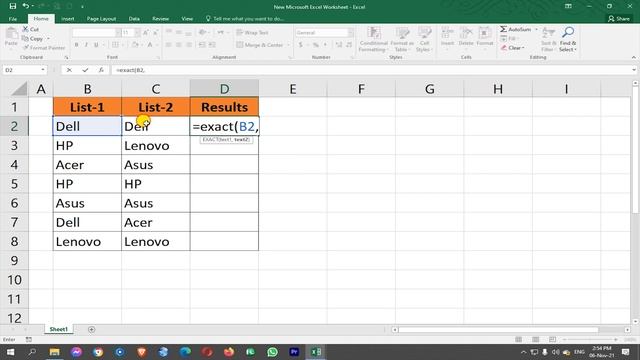This screenshot has width=640, height=360.
Task: Click the Save disk icon
Action: point(13,6)
